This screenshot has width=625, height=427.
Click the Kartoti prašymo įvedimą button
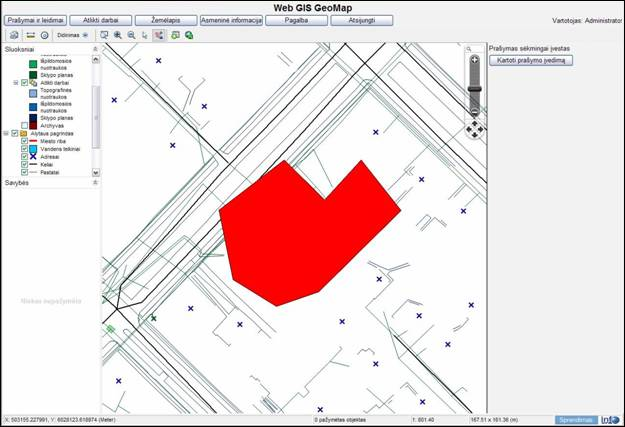pyautogui.click(x=531, y=60)
